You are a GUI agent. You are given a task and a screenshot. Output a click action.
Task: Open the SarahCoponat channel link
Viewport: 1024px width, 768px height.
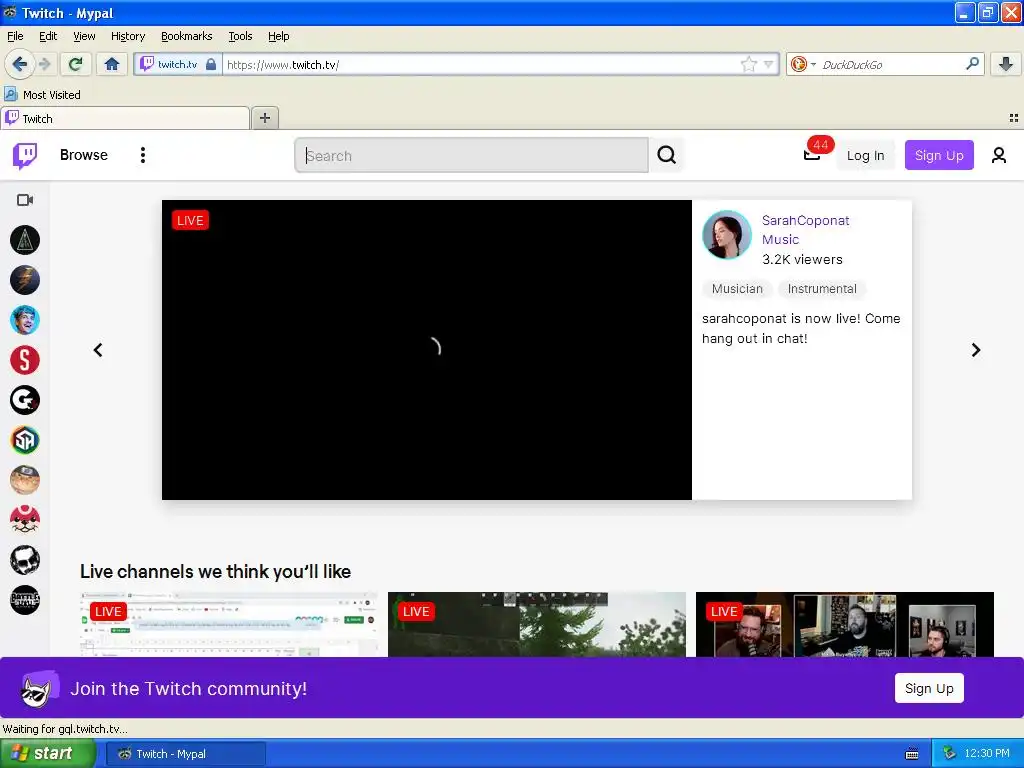pyautogui.click(x=805, y=221)
